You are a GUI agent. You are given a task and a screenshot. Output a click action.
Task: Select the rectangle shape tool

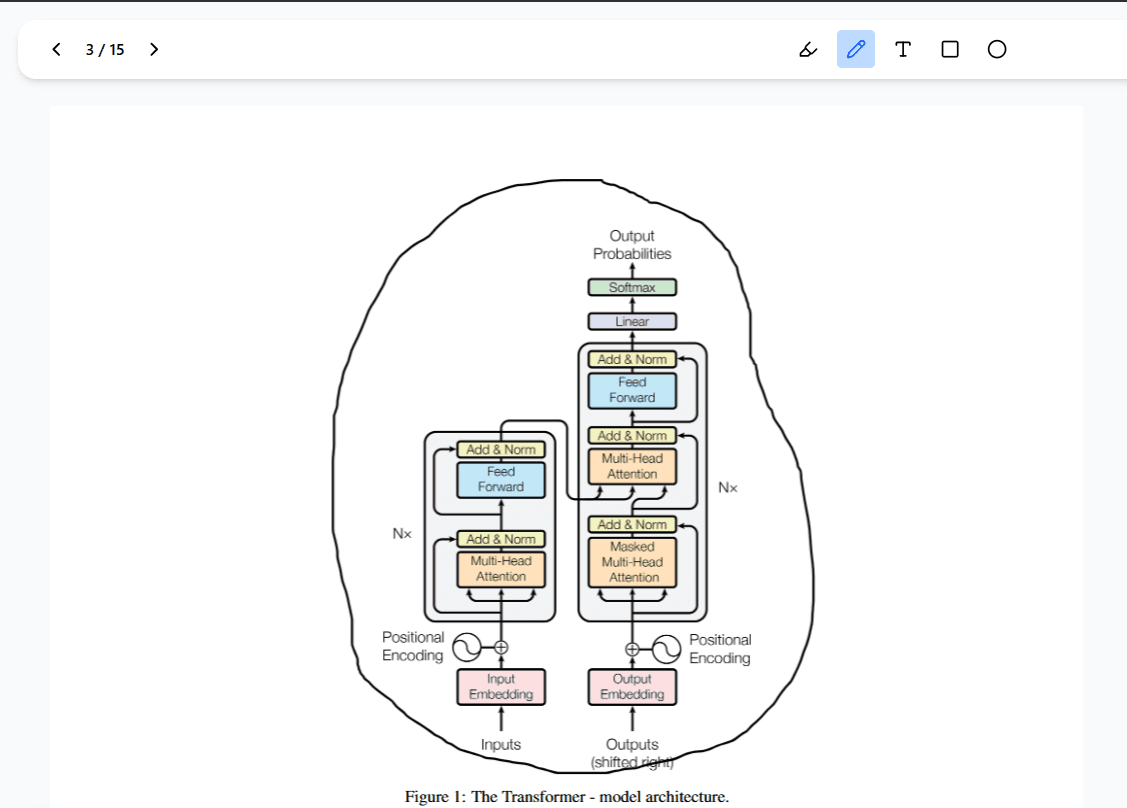coord(950,49)
